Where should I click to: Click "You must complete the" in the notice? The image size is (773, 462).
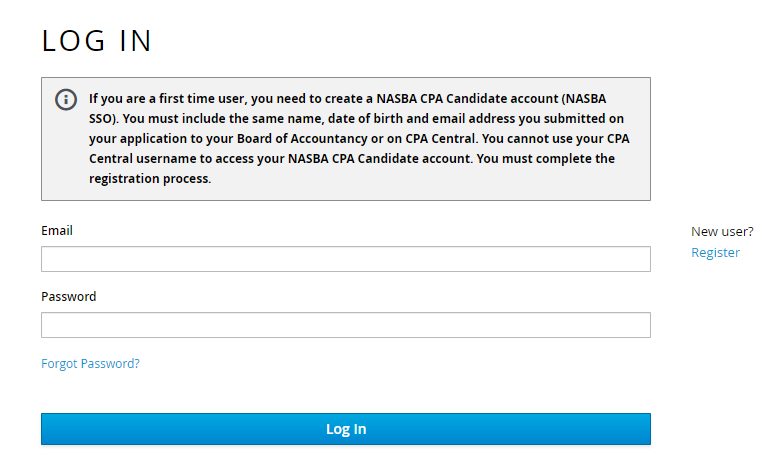(x=546, y=159)
